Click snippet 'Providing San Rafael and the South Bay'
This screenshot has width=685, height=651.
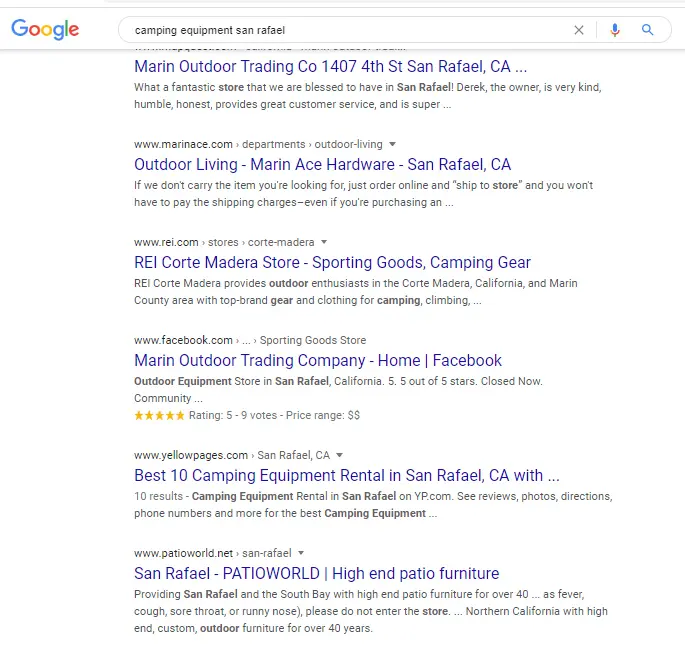tap(371, 611)
